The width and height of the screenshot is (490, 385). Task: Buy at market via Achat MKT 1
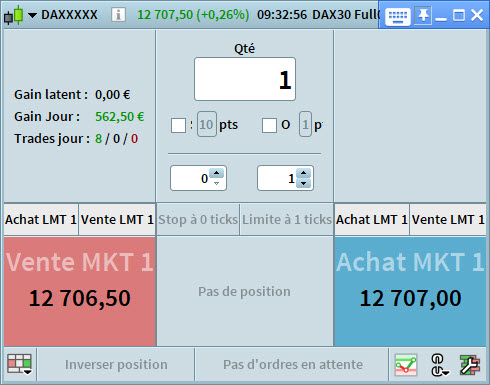point(410,292)
